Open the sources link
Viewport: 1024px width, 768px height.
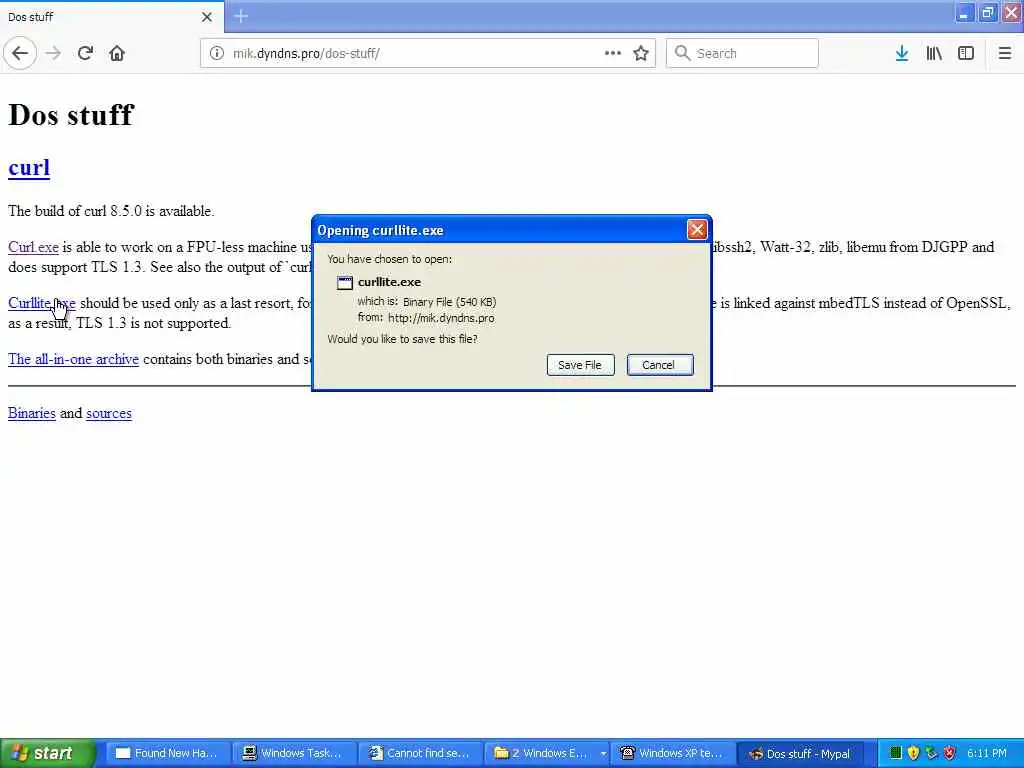click(109, 413)
